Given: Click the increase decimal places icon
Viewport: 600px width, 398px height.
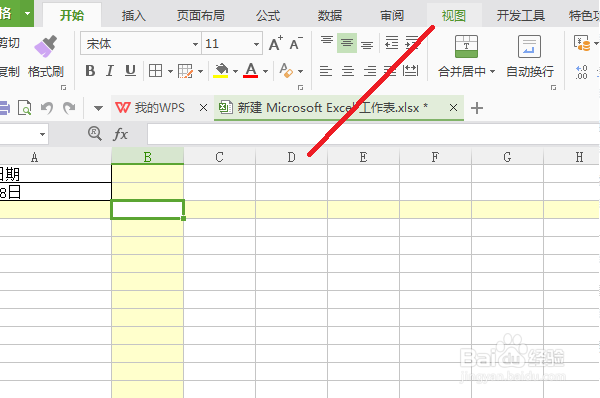Looking at the screenshot, I should (581, 72).
